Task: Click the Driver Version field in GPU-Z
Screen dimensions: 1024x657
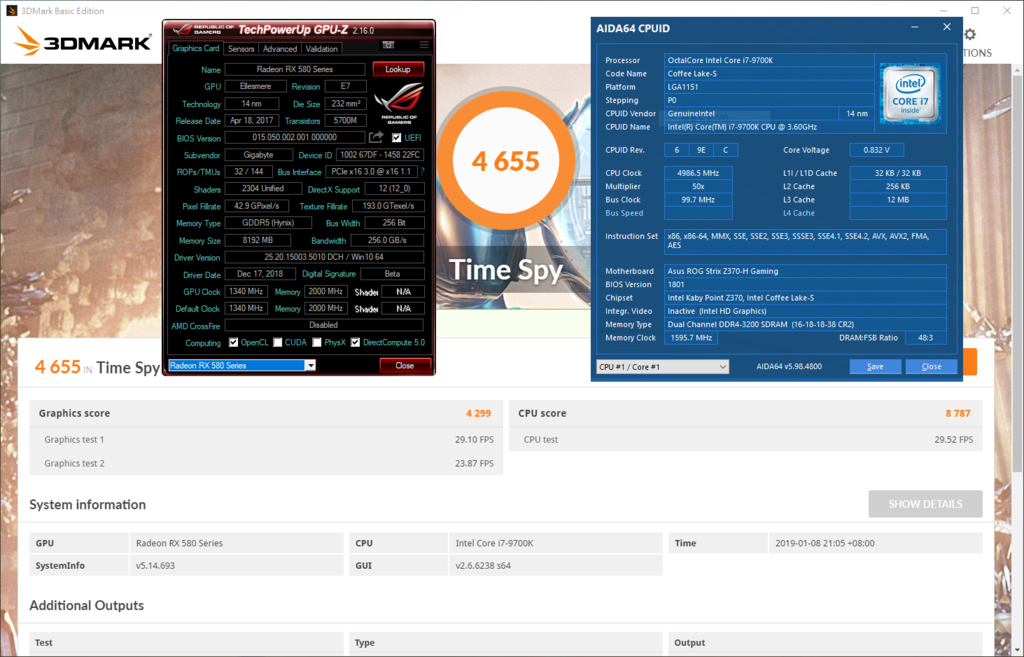Action: (324, 257)
